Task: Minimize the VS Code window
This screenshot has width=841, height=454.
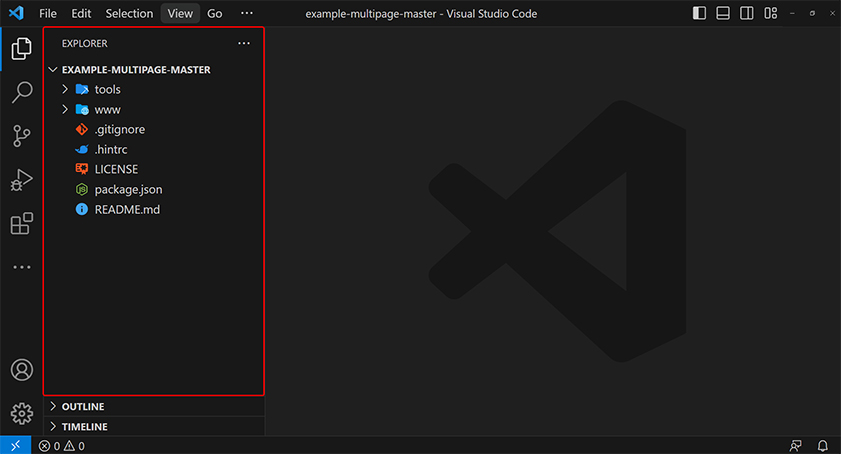Action: click(792, 13)
